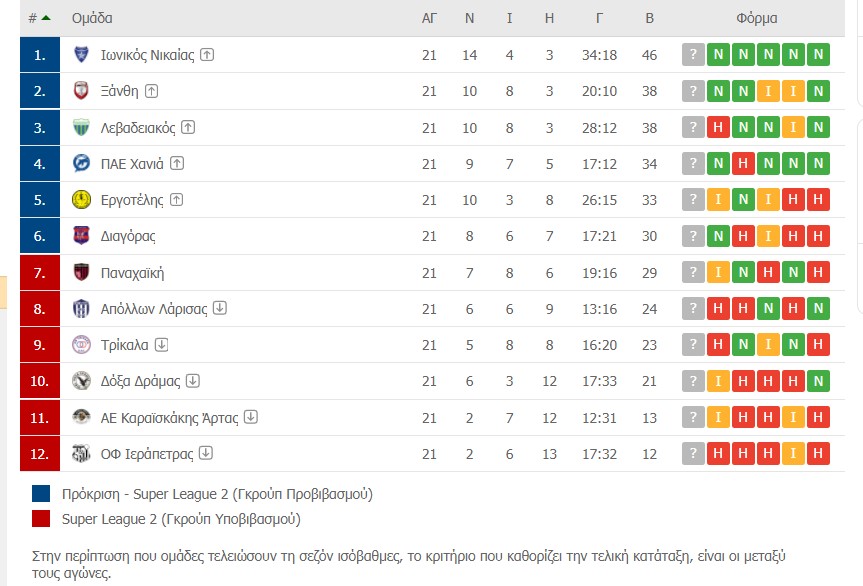Click the Ιωνικός Νικαίας team crest

click(x=82, y=55)
